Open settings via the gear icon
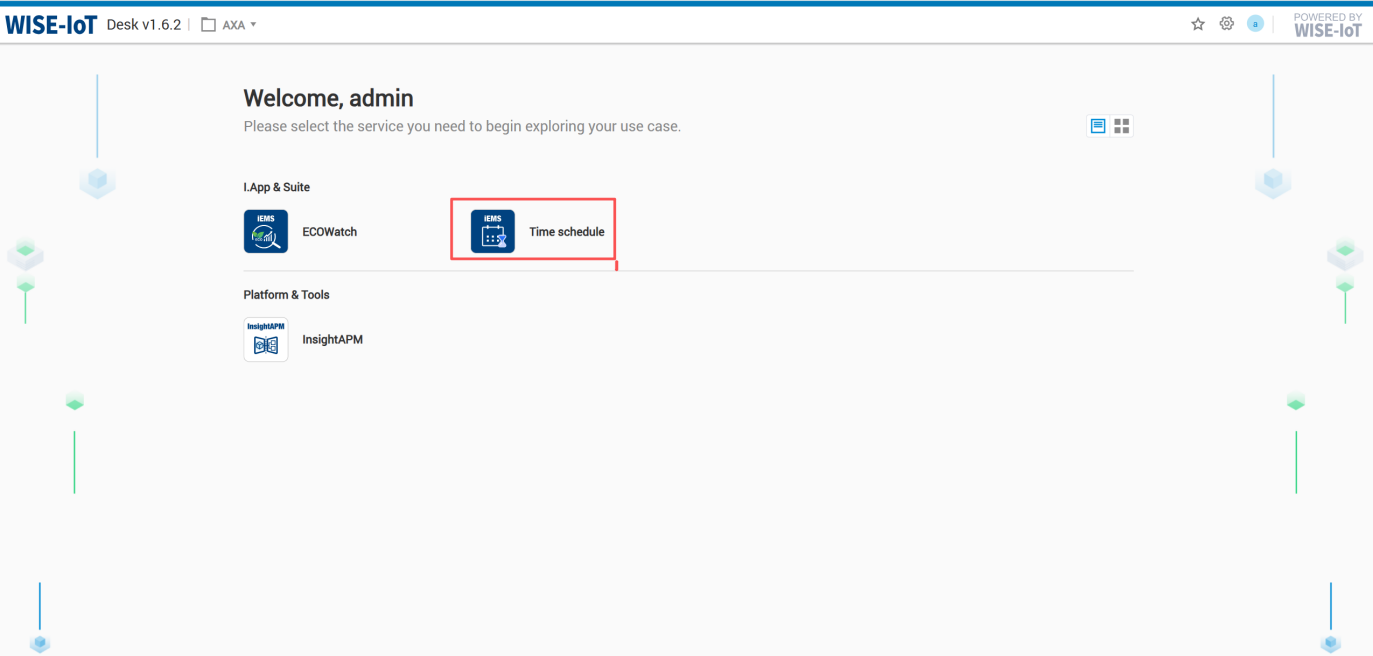 (1226, 24)
